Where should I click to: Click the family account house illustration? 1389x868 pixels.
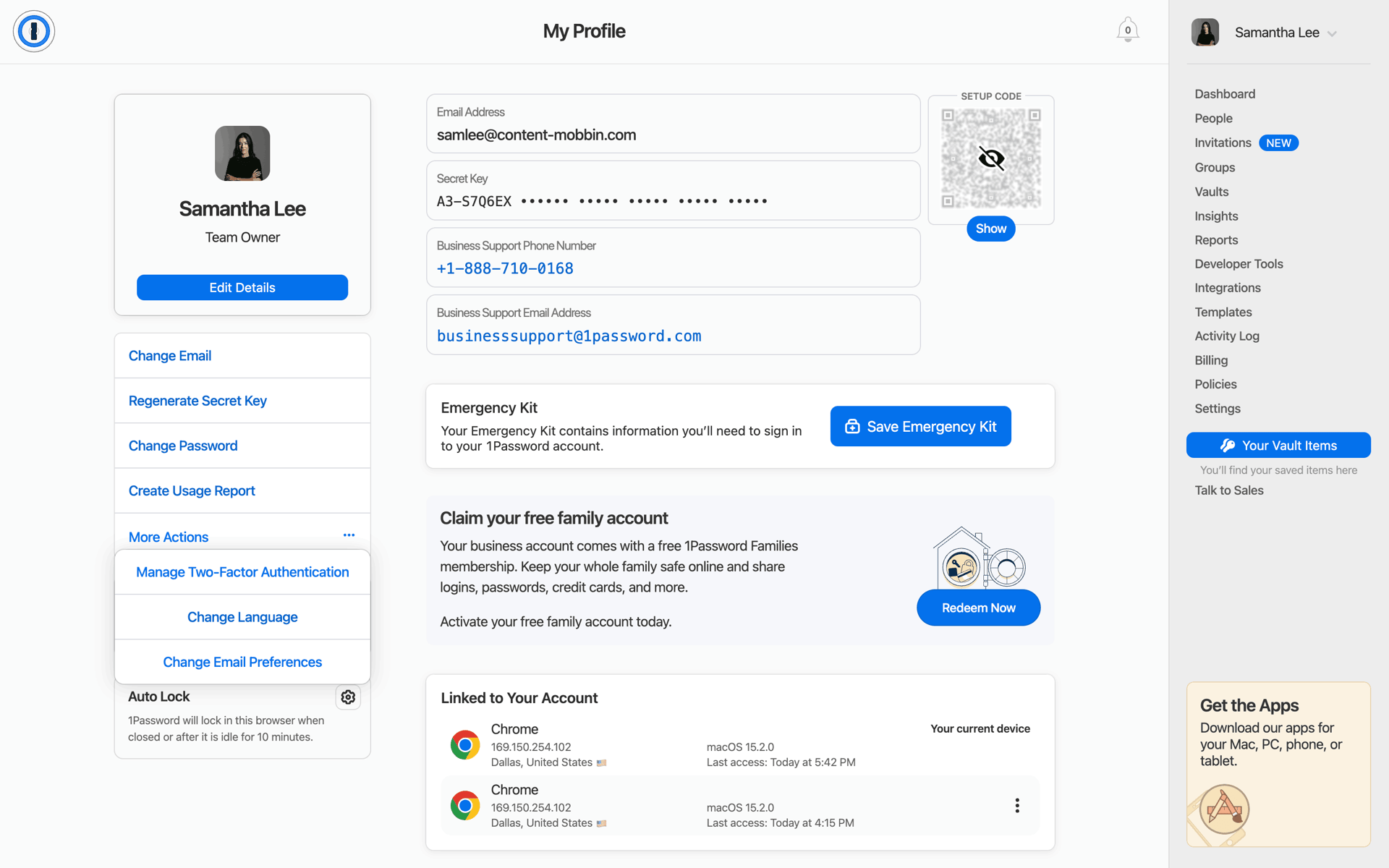(979, 558)
